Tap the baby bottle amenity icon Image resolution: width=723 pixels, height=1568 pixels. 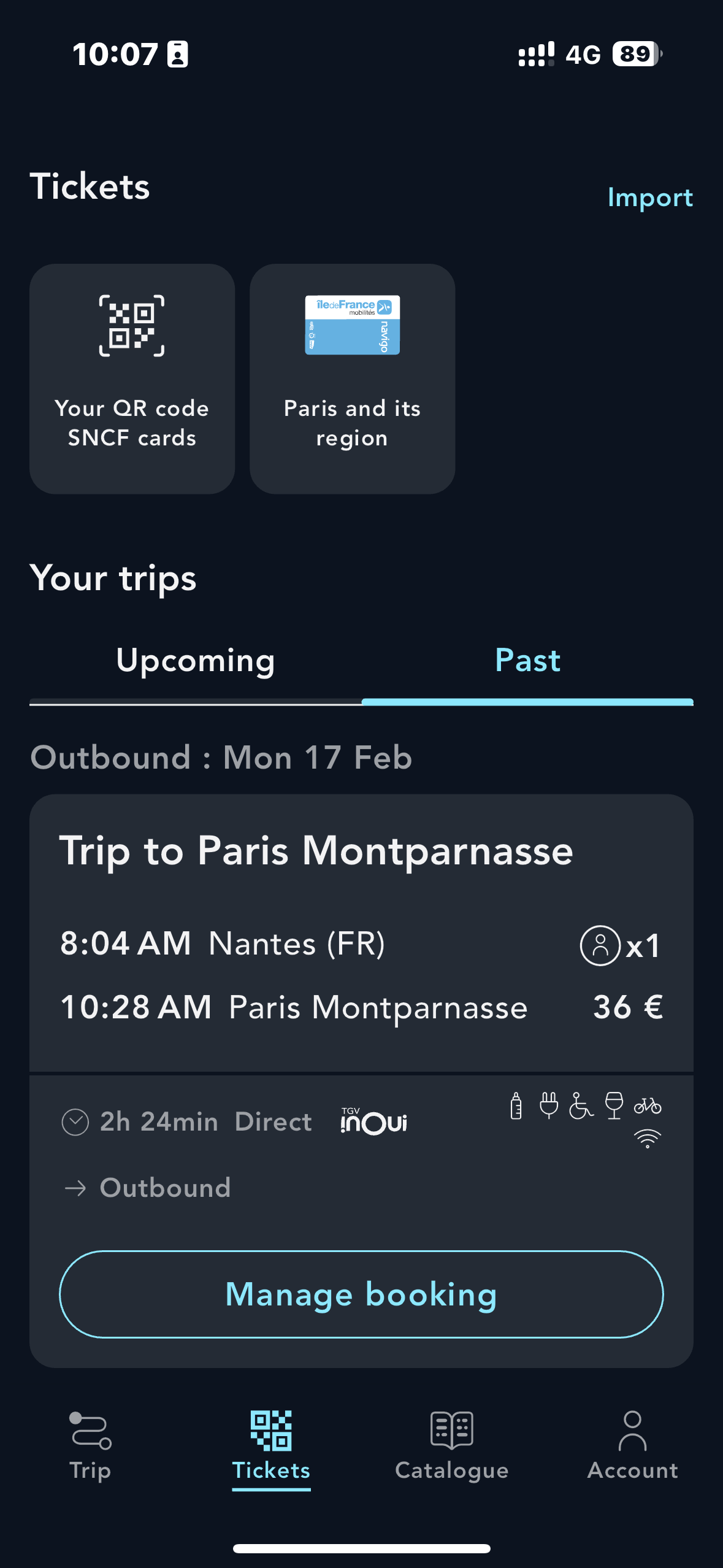coord(516,1105)
